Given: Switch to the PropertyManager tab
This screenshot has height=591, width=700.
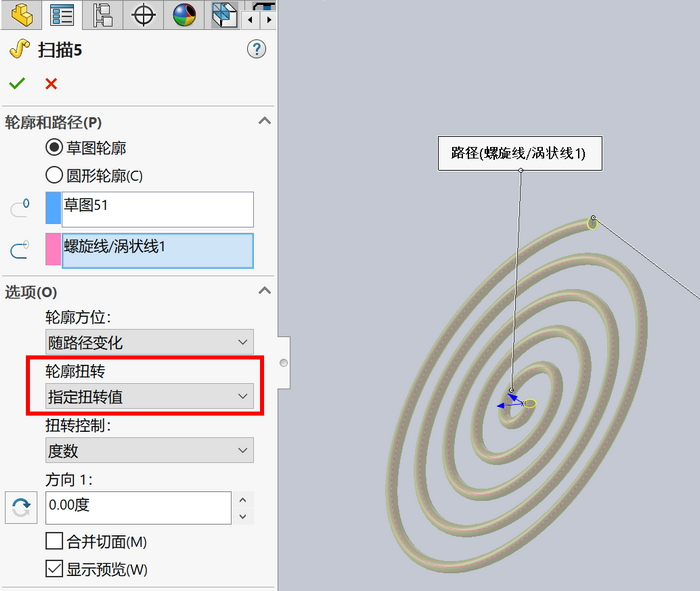Looking at the screenshot, I should 62,15.
